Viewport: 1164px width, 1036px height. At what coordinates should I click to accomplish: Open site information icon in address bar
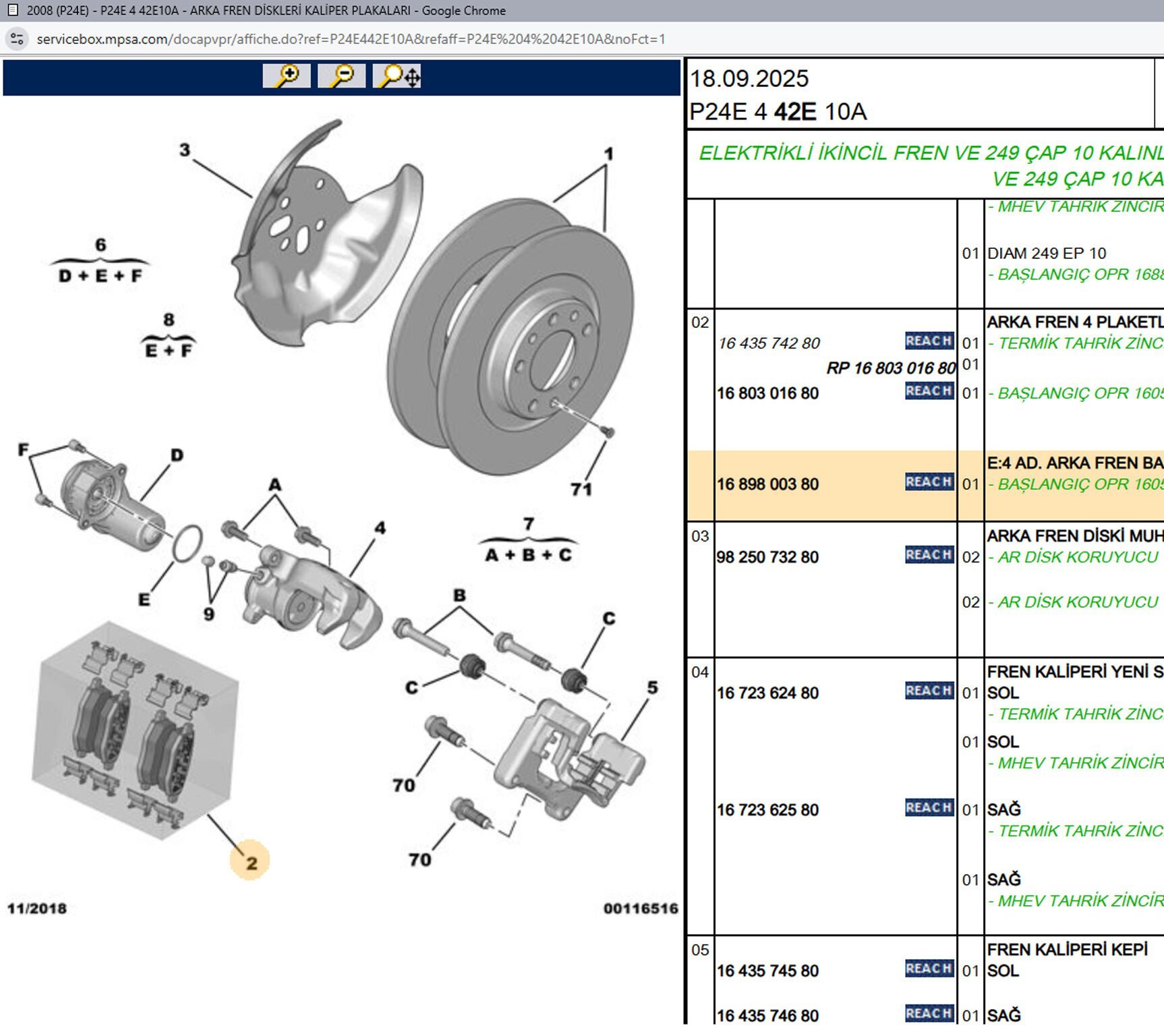point(17,39)
